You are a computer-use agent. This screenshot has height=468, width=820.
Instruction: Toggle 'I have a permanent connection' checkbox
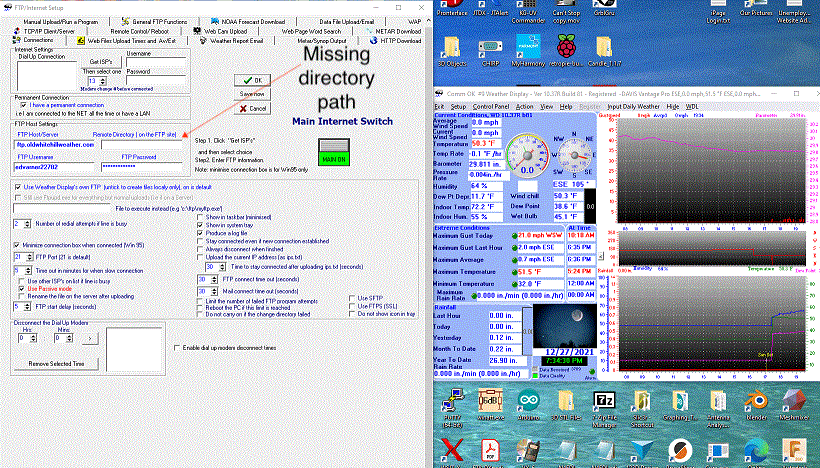point(24,105)
